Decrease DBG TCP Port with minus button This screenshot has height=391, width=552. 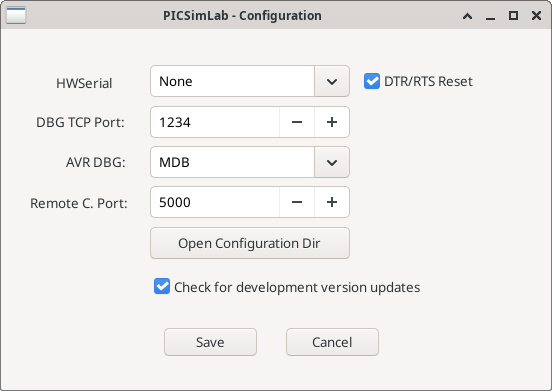pos(297,122)
